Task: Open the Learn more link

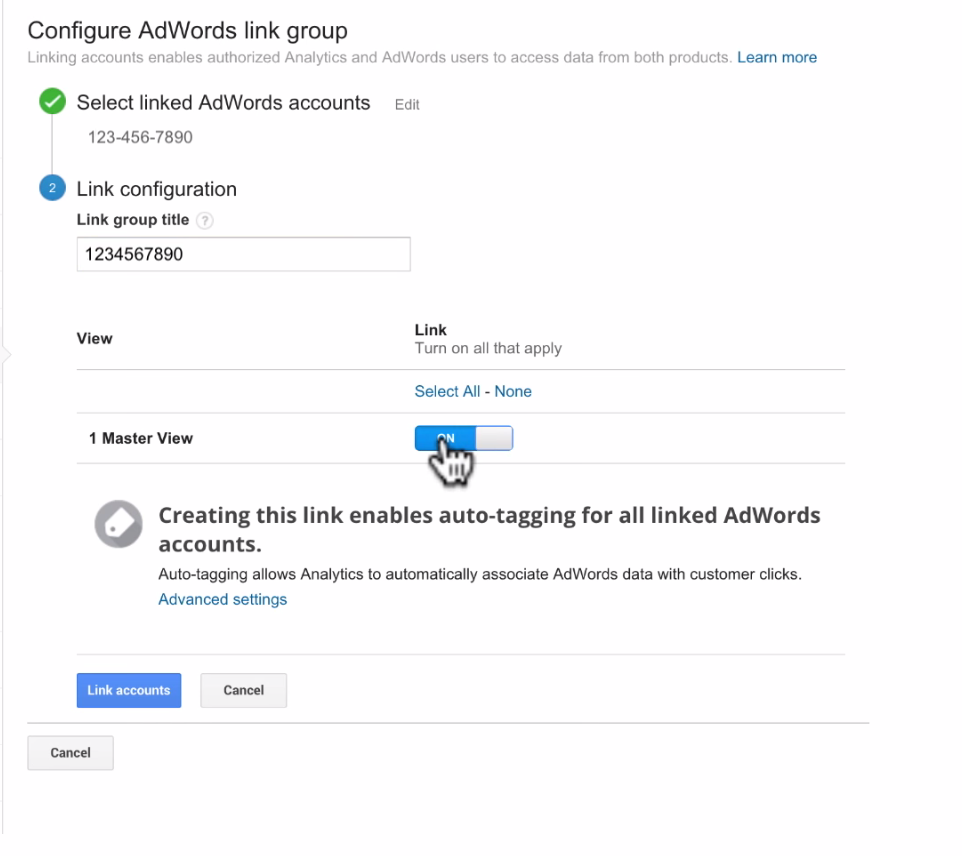Action: point(777,57)
